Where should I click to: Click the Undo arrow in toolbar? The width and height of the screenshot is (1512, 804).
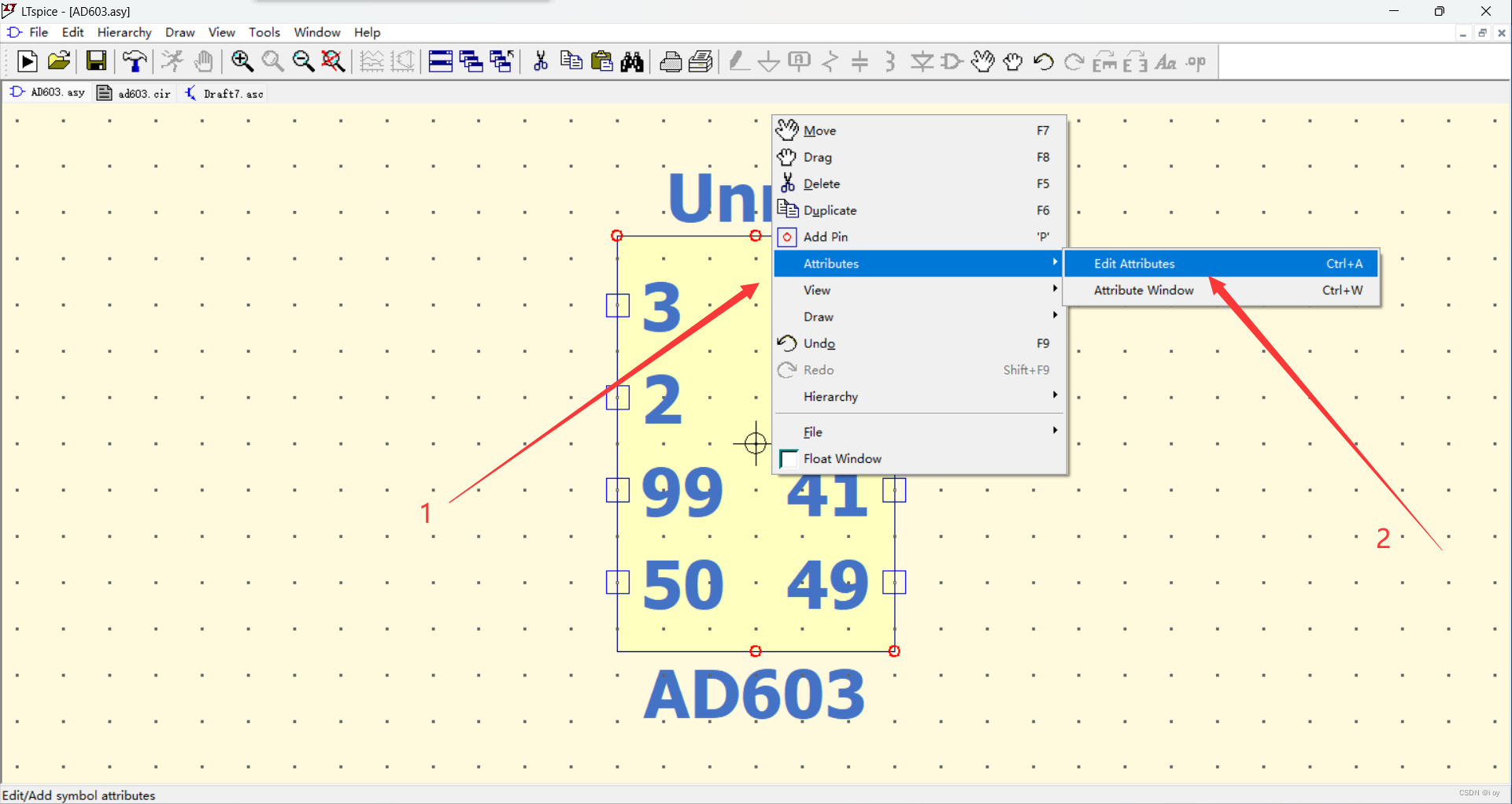point(1044,61)
